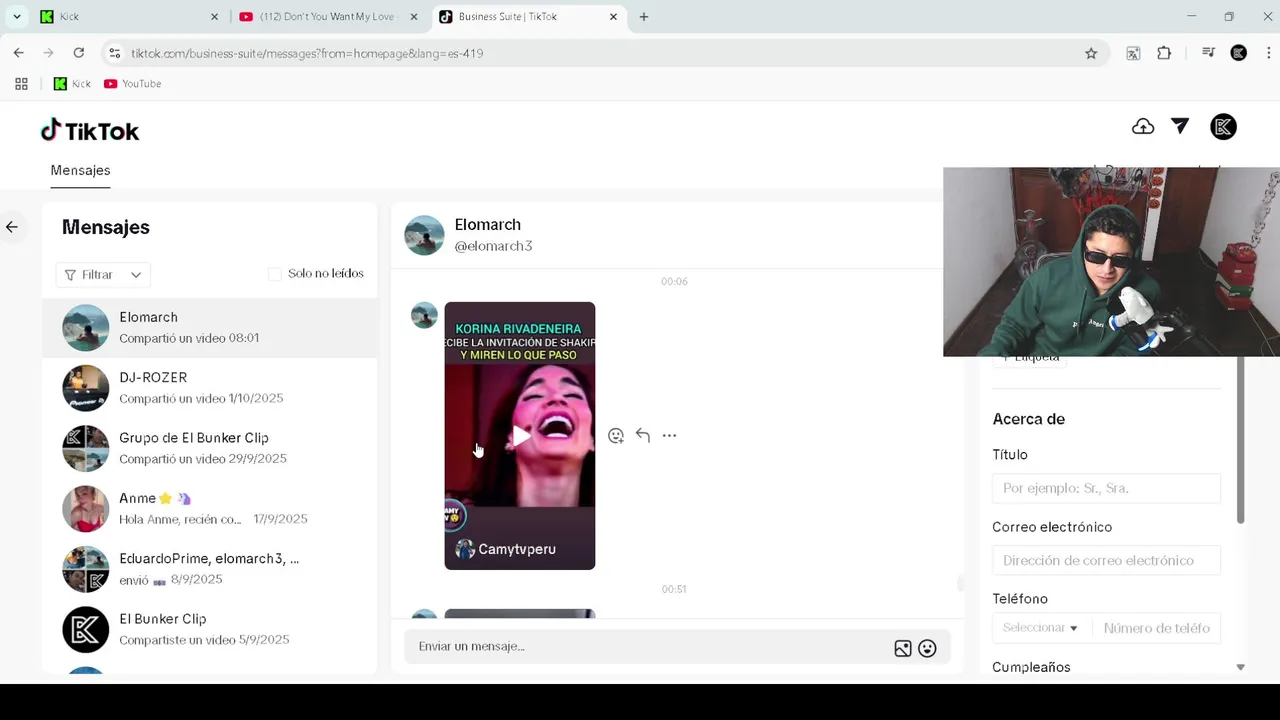Open Chrome three-dot menu
This screenshot has width=1280, height=720.
(1268, 53)
